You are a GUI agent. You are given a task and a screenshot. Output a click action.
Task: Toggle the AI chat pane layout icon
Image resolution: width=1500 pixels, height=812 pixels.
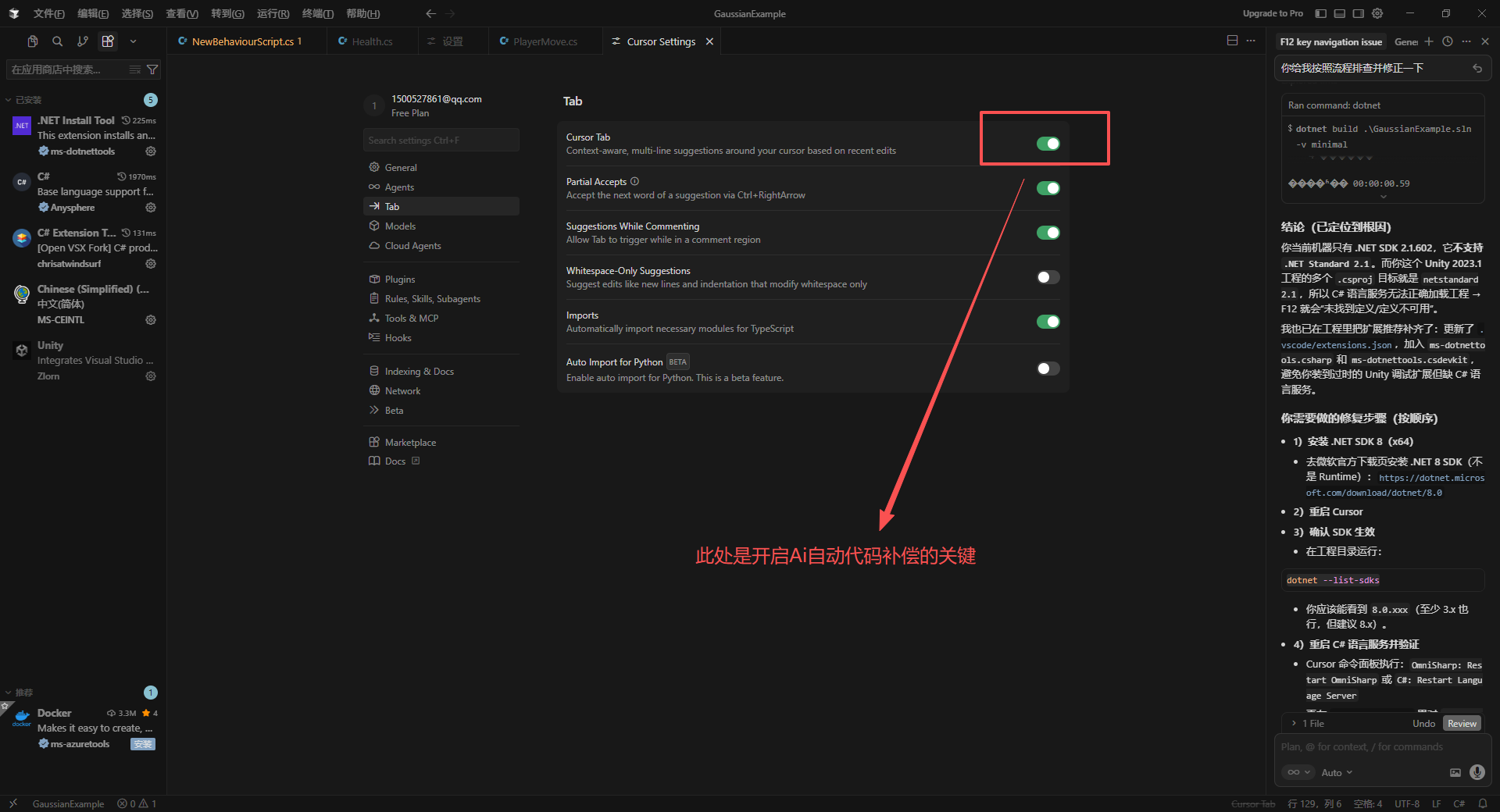[x=1359, y=13]
